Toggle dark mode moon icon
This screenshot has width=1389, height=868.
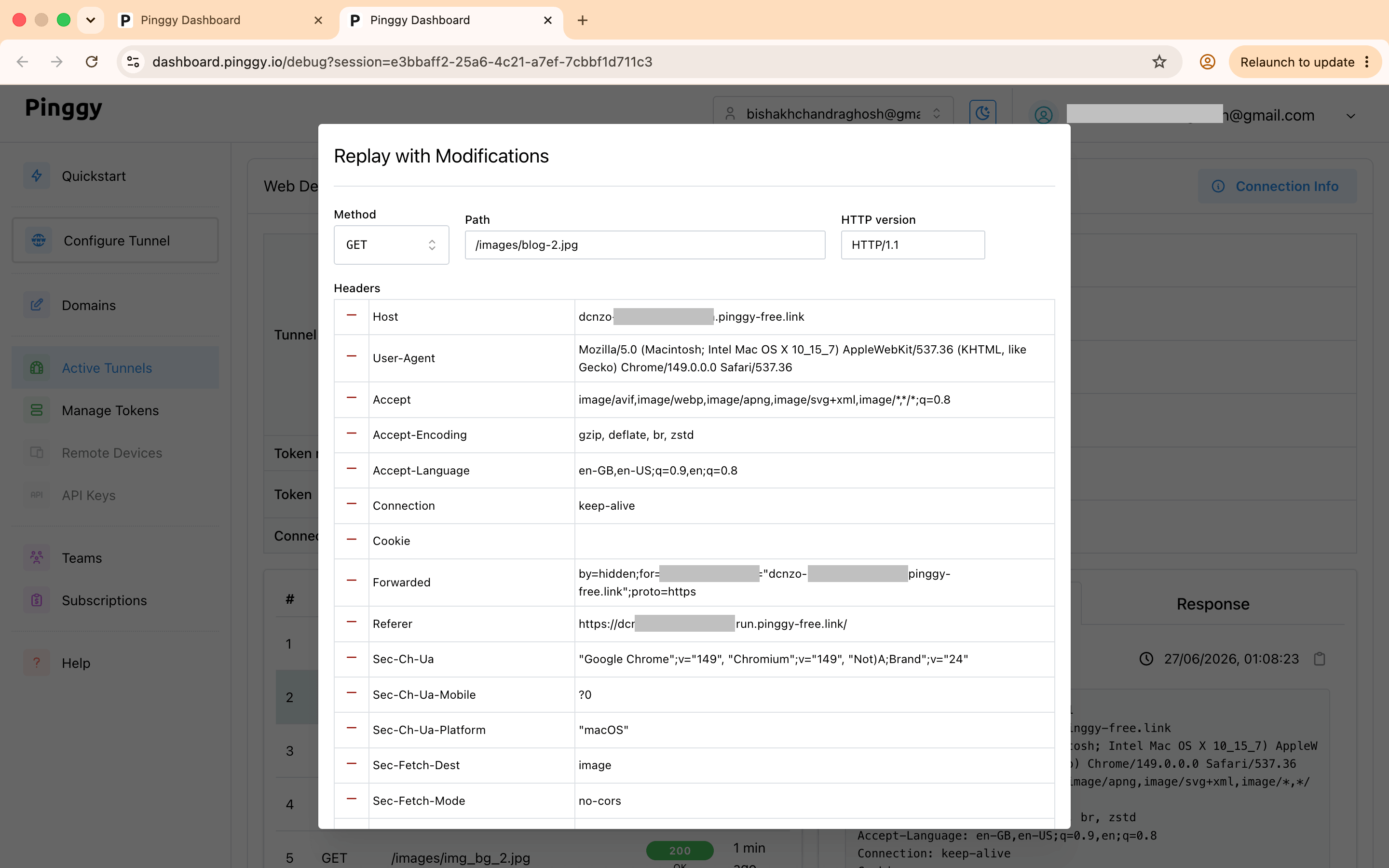point(982,113)
